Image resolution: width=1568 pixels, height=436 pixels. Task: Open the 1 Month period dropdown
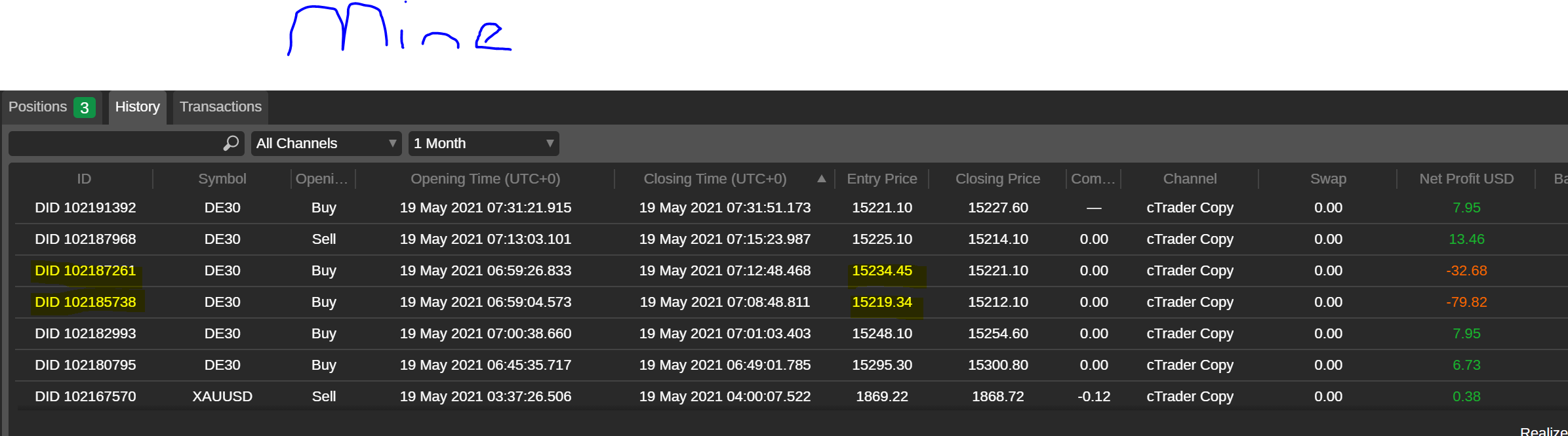click(483, 143)
